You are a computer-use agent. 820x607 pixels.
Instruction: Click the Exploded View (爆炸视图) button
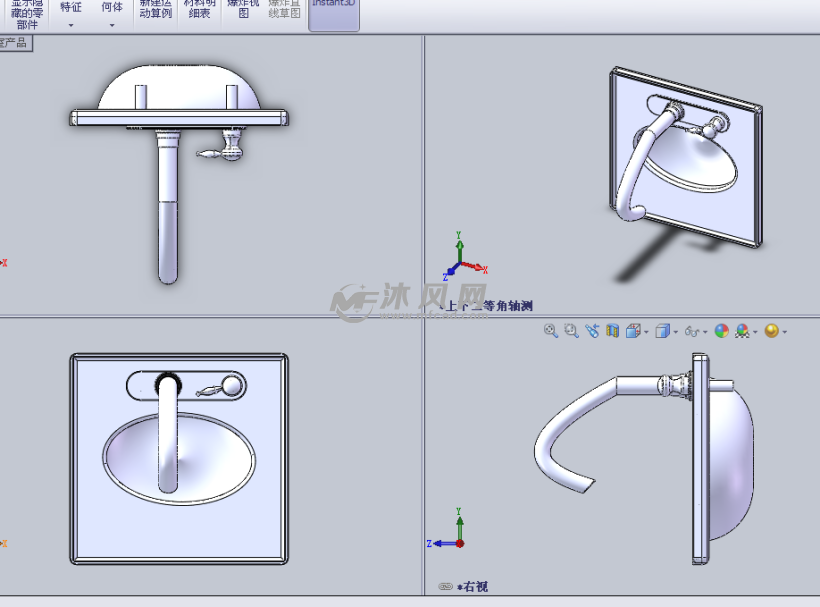click(243, 10)
